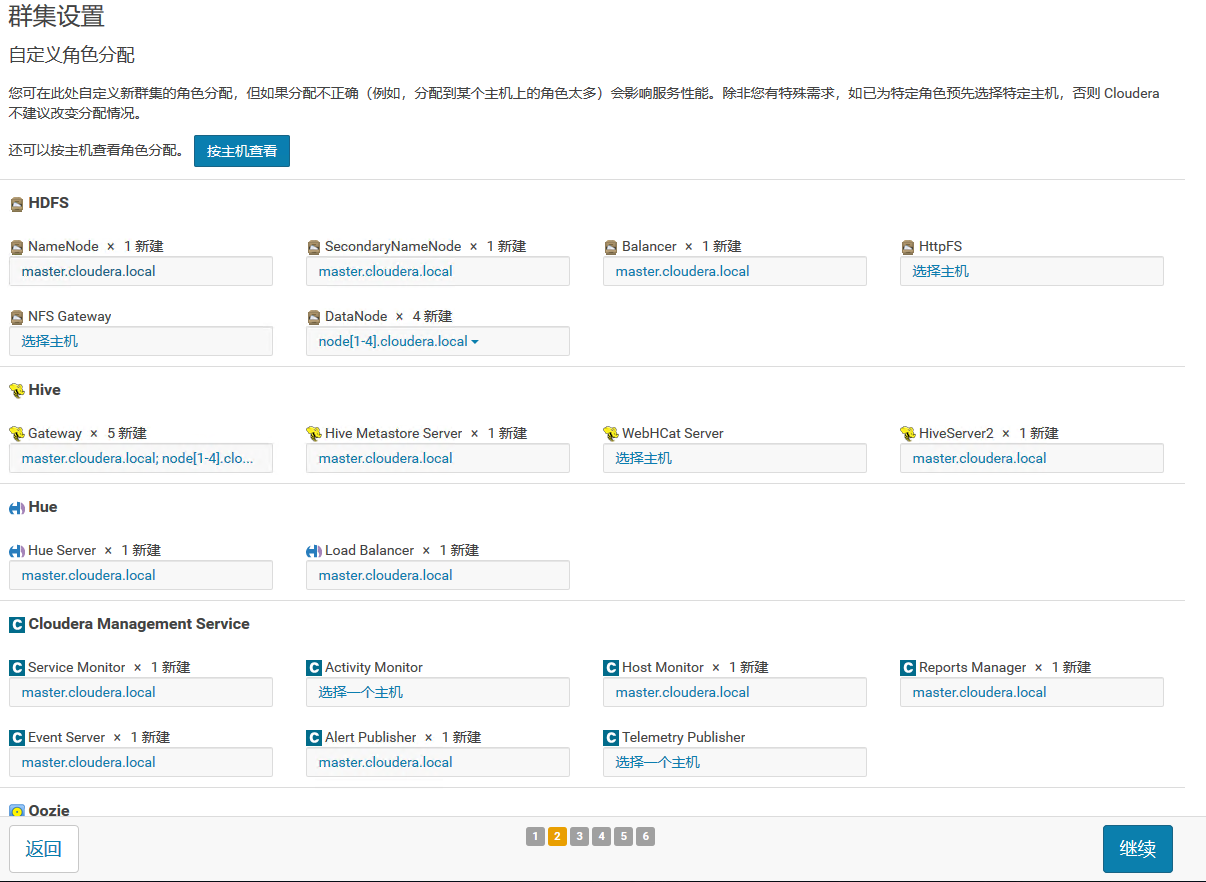Viewport: 1206px width, 882px height.
Task: Open the Host Monitor host field
Action: [x=735, y=692]
